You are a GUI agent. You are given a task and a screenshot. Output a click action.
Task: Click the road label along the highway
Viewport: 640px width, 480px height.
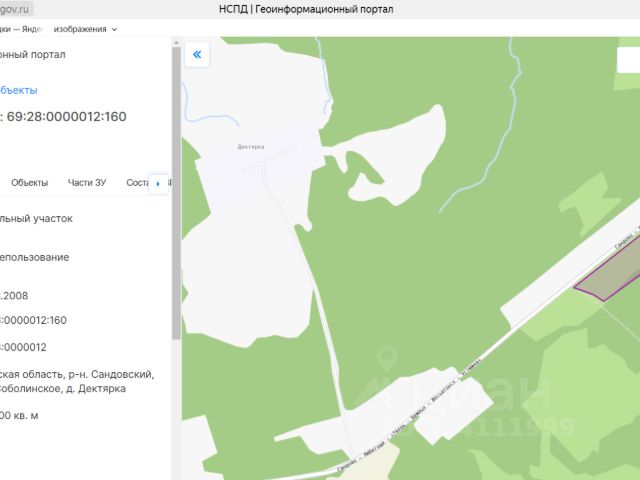pyautogui.click(x=409, y=416)
